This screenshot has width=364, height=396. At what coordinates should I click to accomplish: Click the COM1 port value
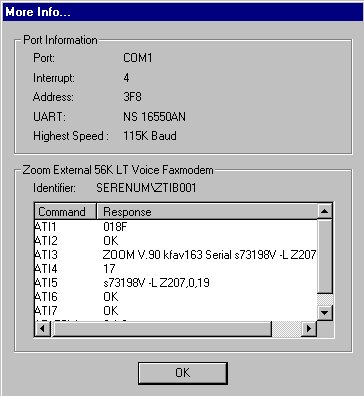tap(138, 58)
